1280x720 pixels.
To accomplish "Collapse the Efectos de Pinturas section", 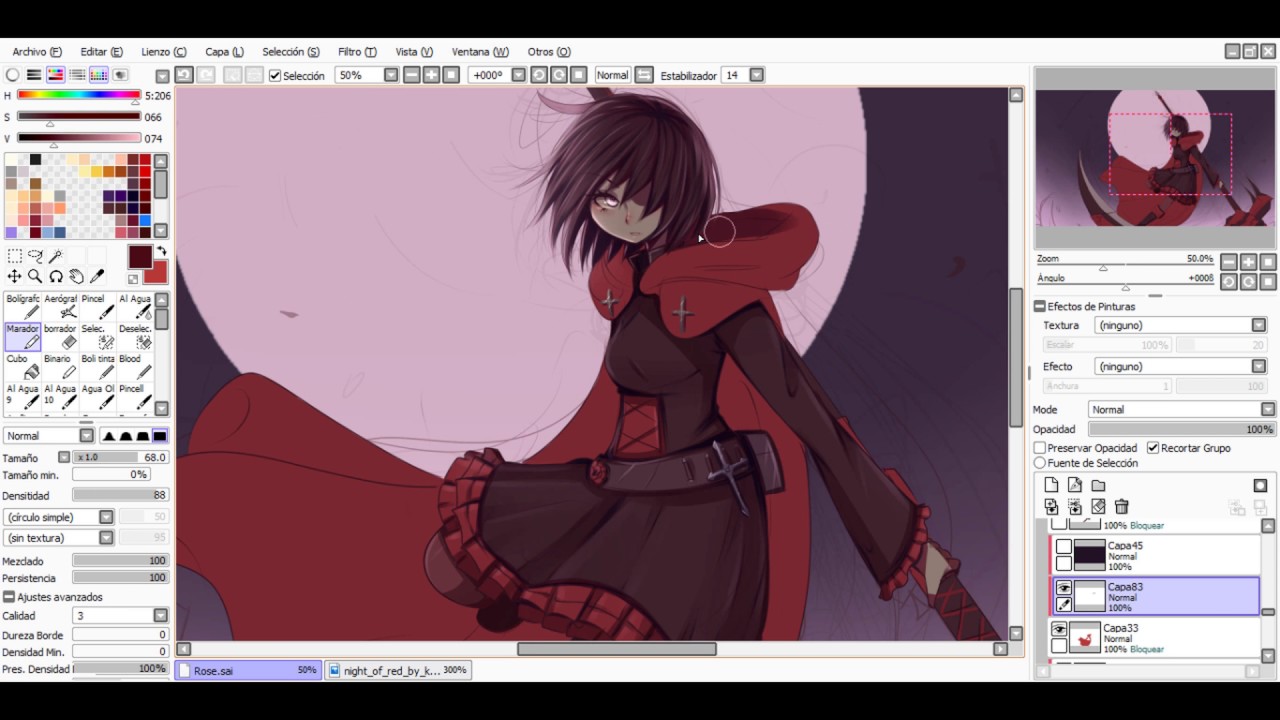I will 1040,306.
